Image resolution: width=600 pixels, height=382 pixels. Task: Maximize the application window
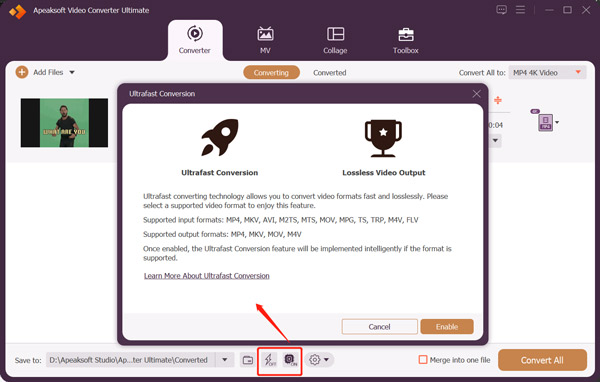point(567,10)
